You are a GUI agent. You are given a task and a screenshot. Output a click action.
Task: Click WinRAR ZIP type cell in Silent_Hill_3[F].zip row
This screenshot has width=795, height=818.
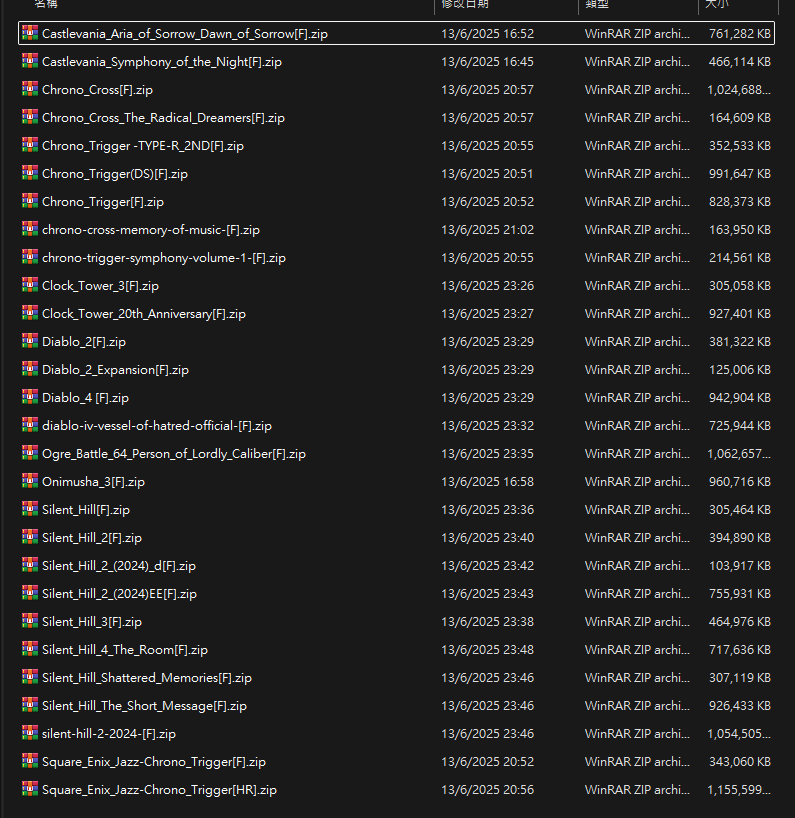click(637, 622)
